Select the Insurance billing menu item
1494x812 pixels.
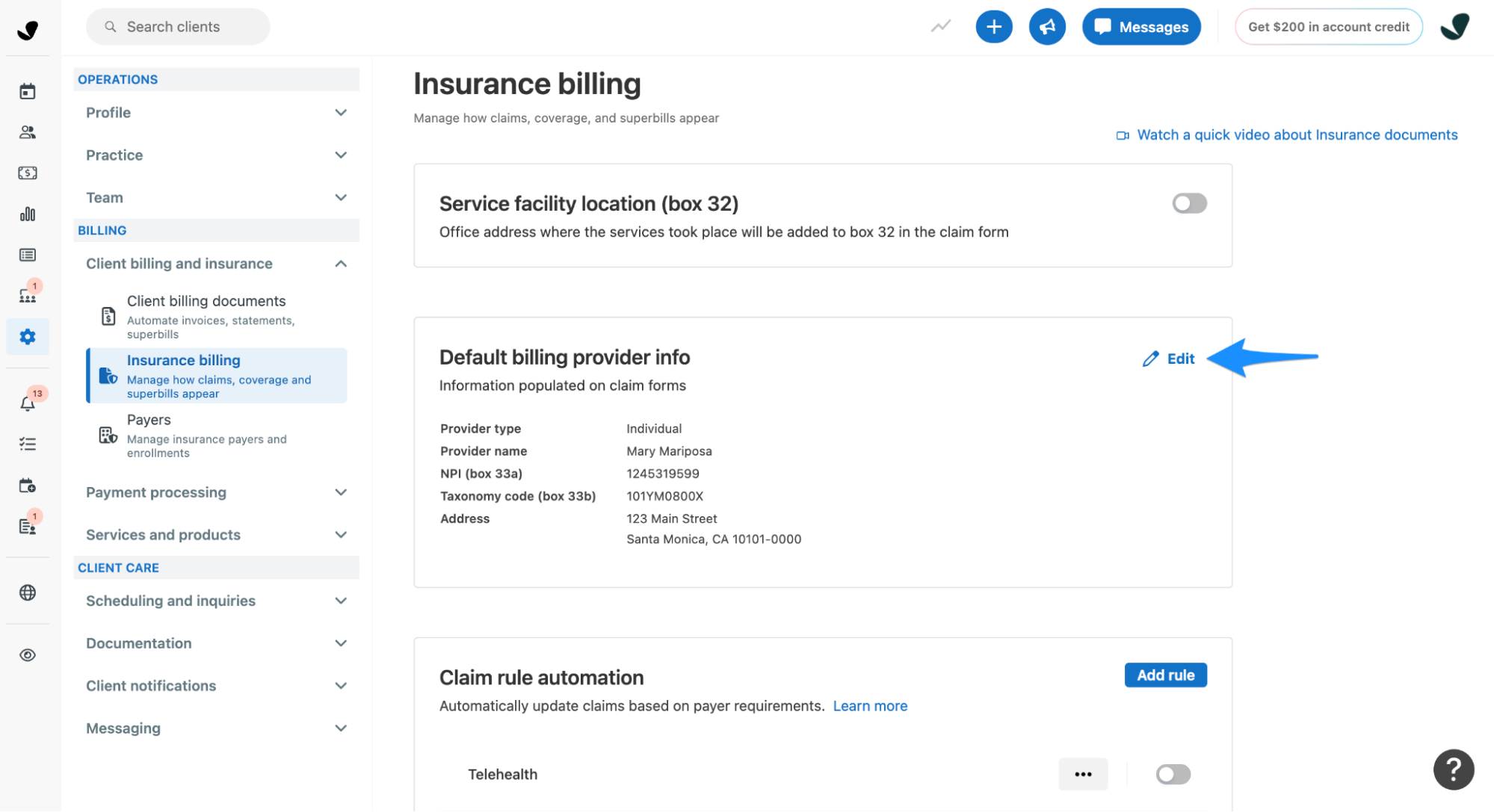click(x=217, y=376)
